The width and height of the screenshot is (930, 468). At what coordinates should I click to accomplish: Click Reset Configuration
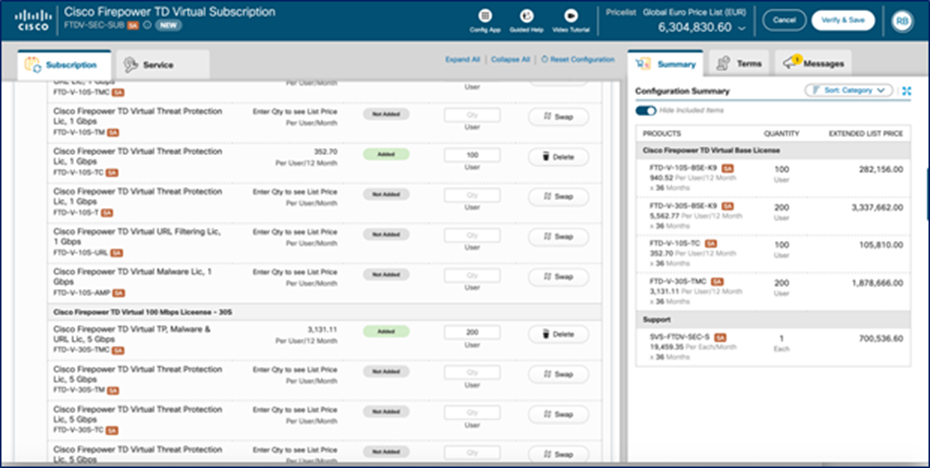pos(578,60)
